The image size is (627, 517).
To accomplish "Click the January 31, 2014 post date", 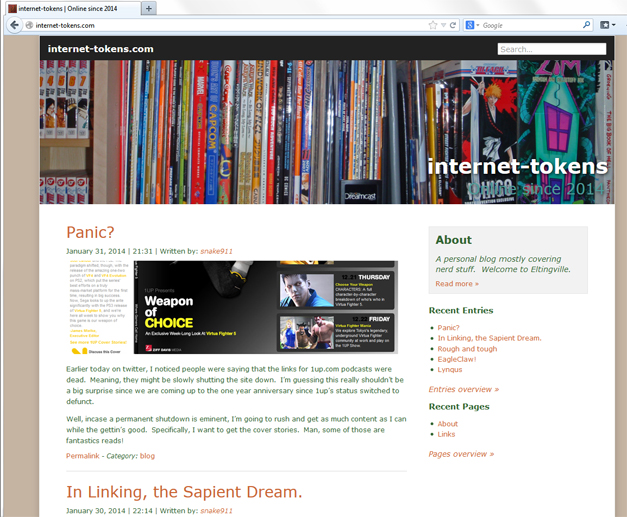I will coord(96,251).
